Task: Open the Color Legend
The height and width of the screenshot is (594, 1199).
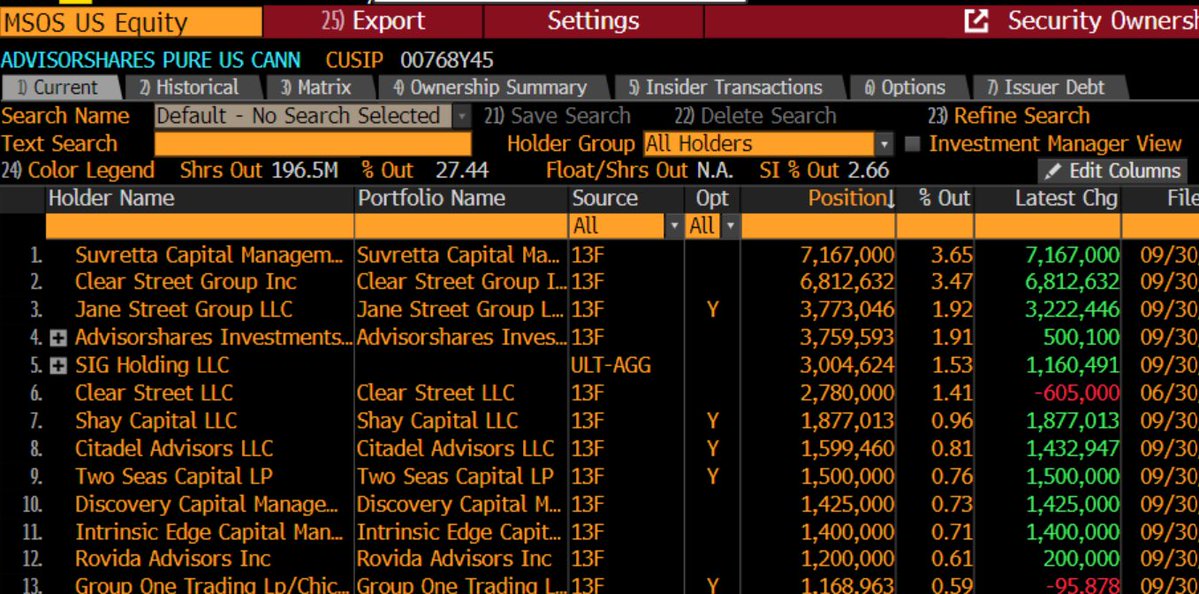Action: [x=78, y=170]
